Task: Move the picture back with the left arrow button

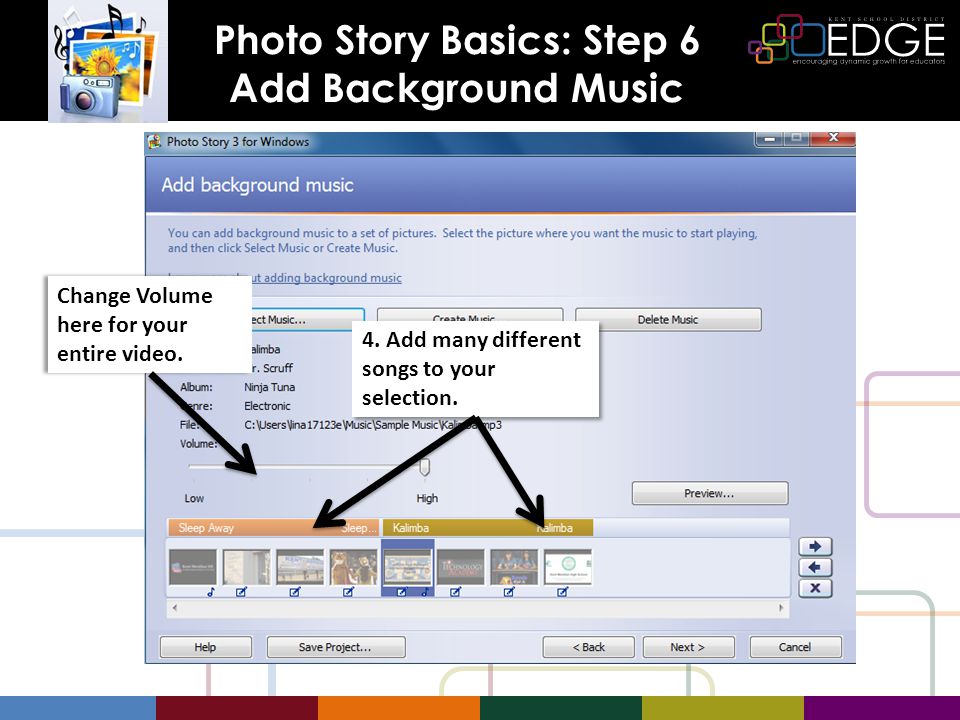Action: [x=815, y=568]
